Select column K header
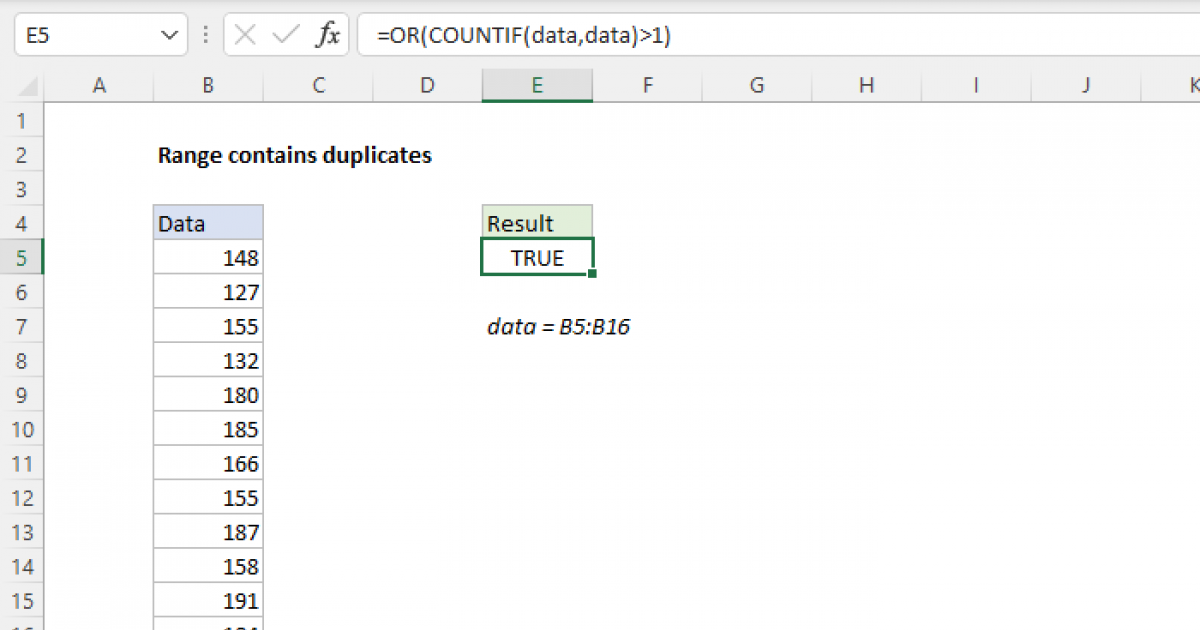 [x=1192, y=85]
